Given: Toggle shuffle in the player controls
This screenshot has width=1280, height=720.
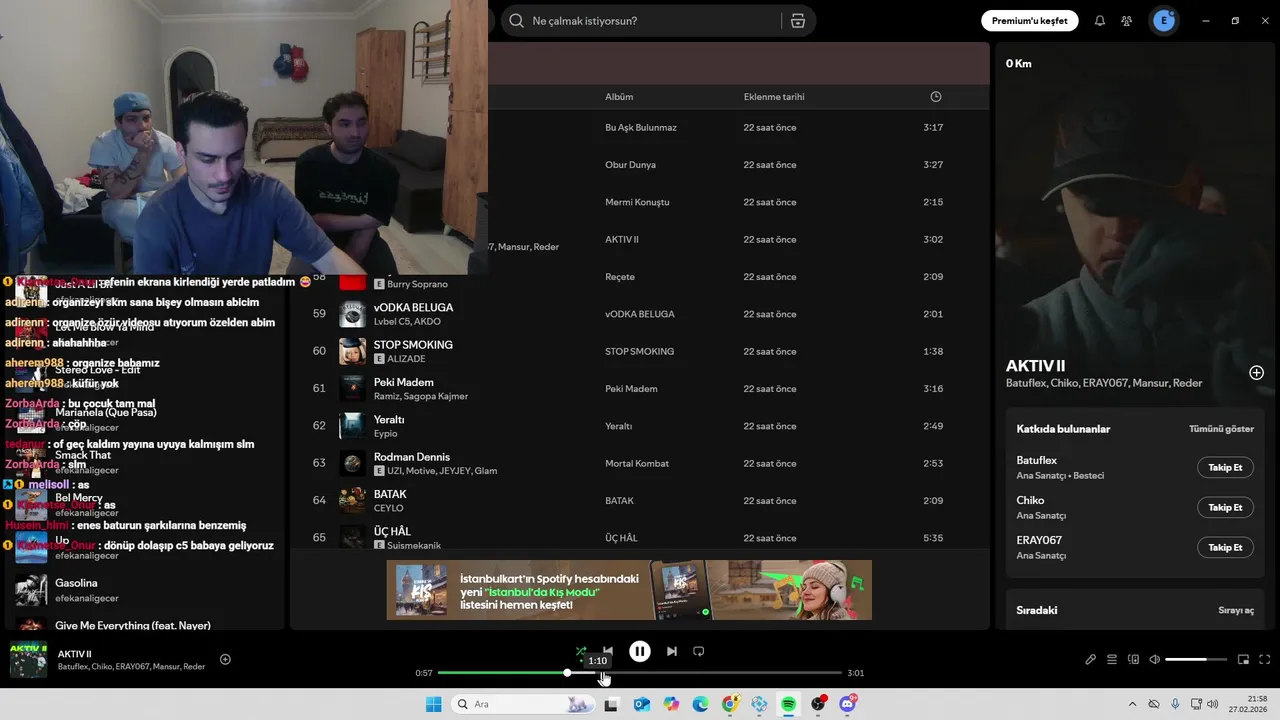Looking at the screenshot, I should [x=581, y=651].
